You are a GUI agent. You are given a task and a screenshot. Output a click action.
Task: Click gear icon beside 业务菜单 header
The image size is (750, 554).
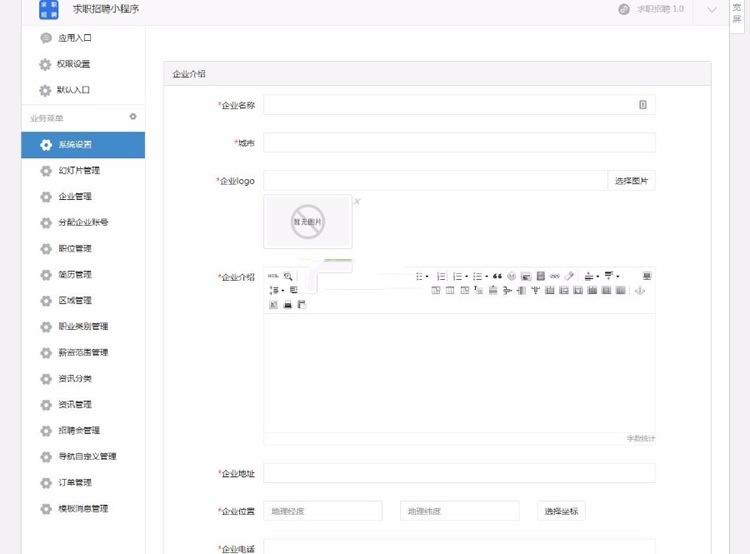[133, 117]
